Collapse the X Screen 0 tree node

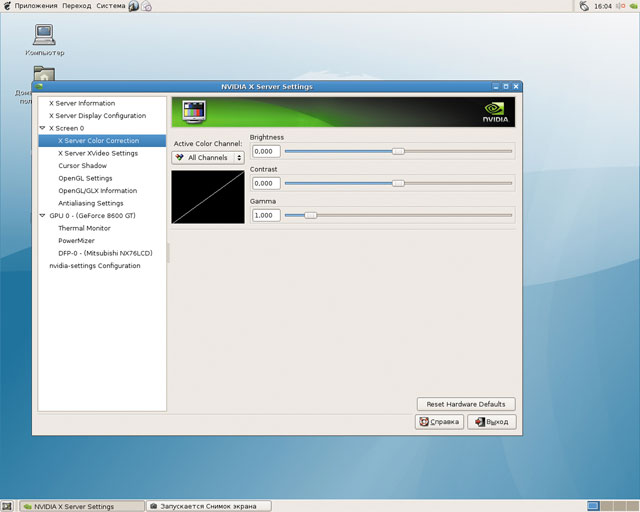(x=42, y=128)
